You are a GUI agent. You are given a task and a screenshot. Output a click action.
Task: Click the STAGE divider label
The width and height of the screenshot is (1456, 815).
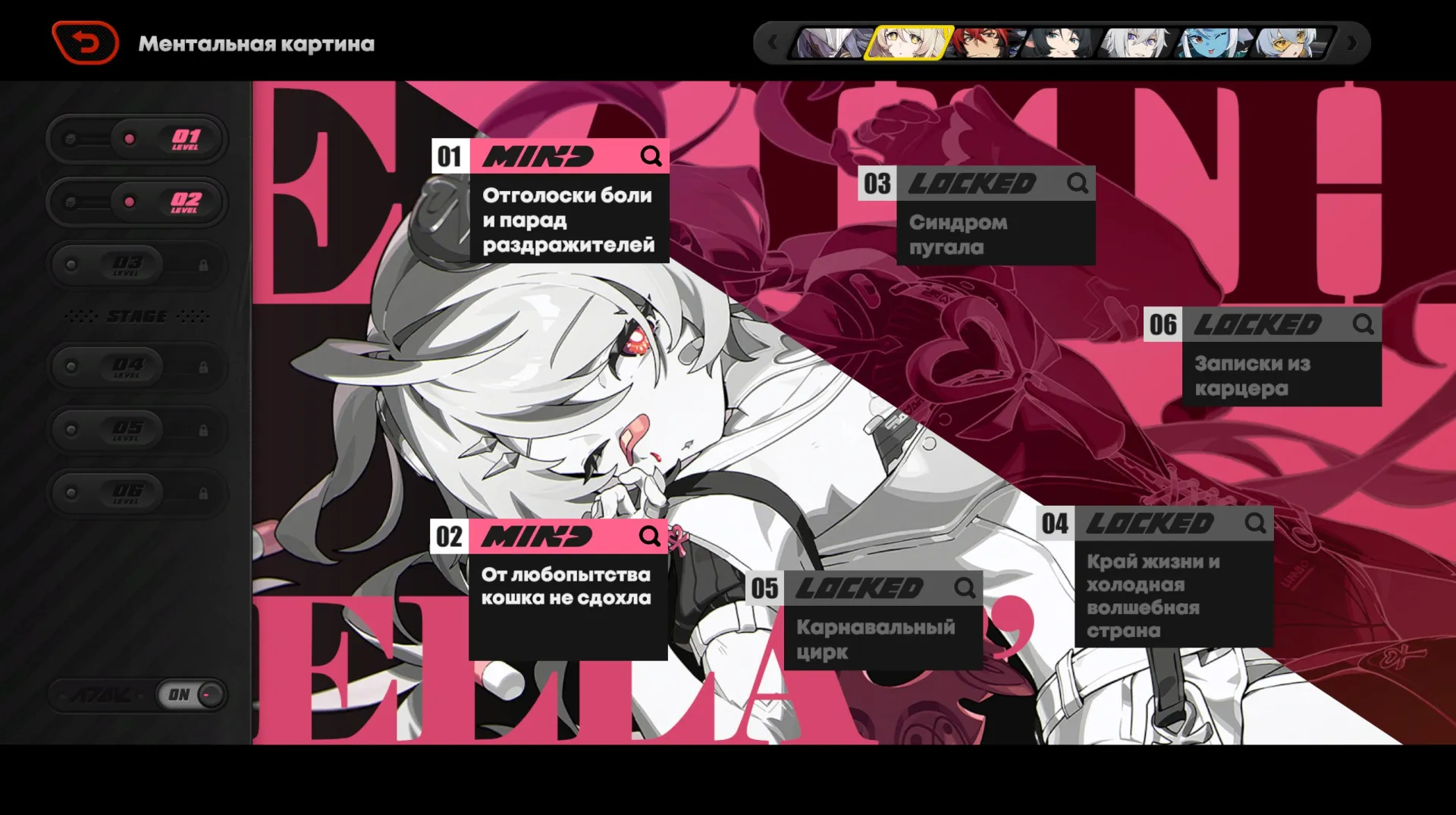136,316
